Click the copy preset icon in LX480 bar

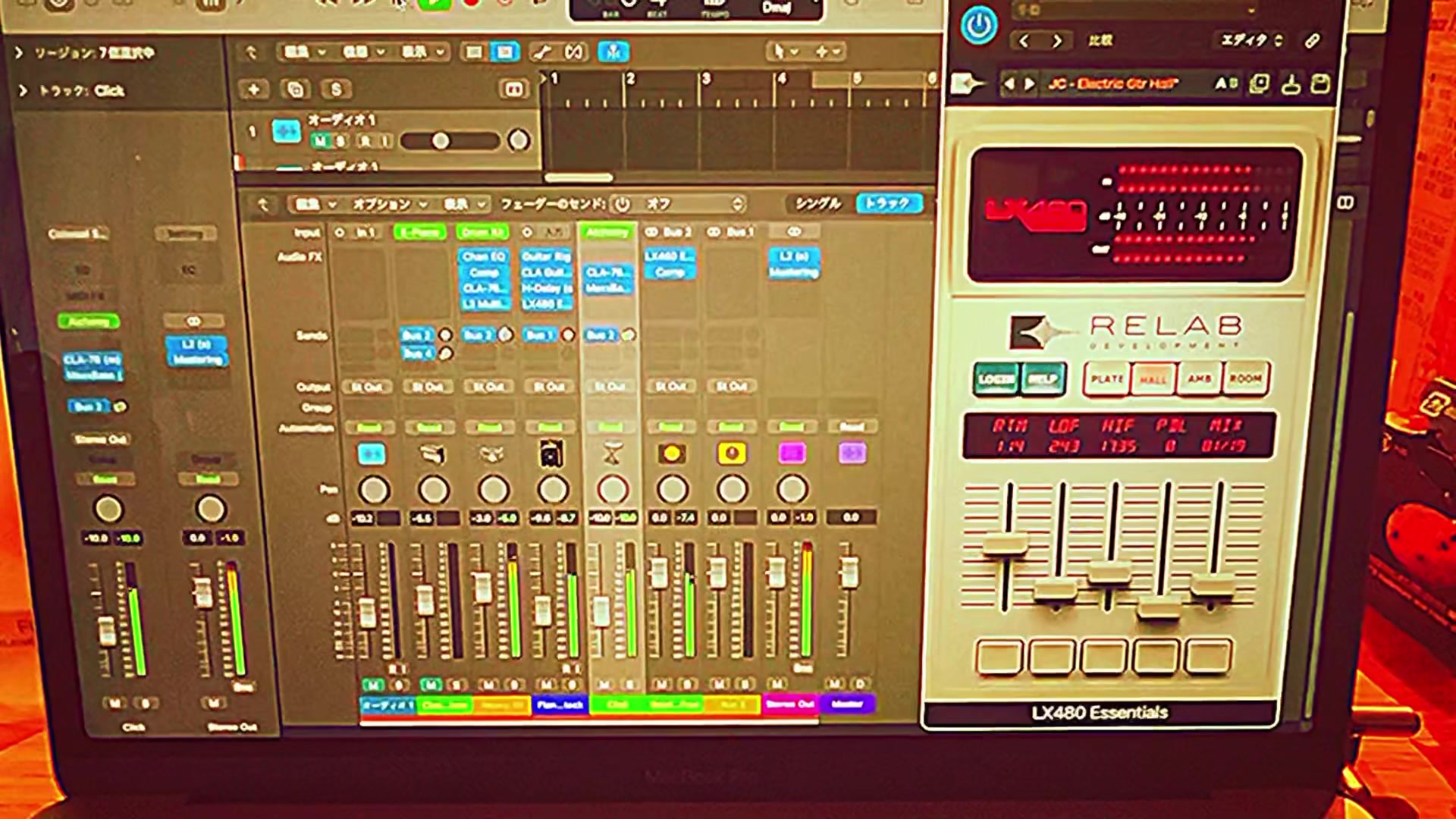click(x=1259, y=83)
